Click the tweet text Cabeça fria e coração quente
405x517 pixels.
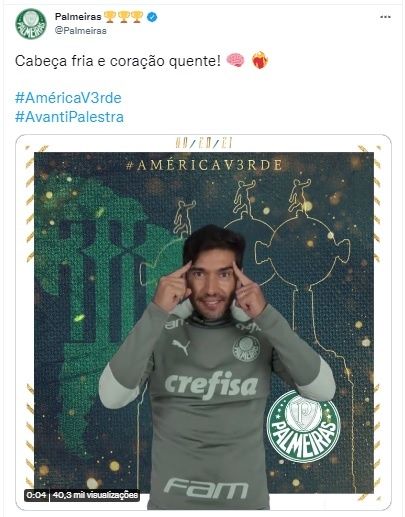click(x=118, y=61)
